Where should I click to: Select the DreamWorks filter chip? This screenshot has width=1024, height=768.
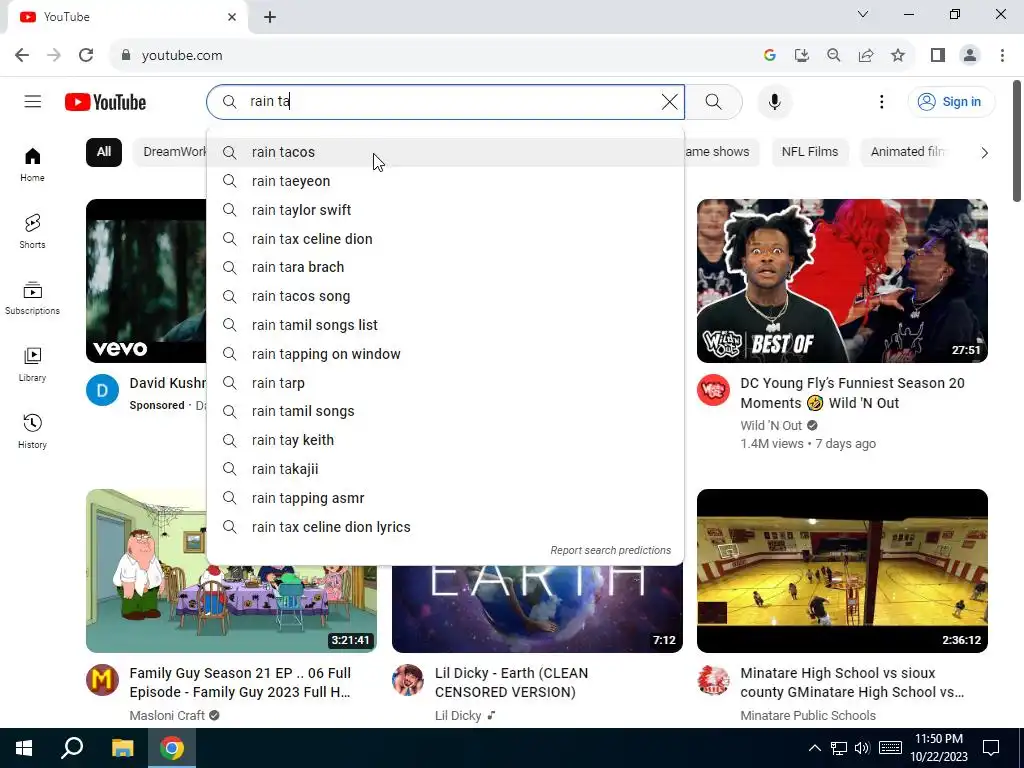tap(170, 152)
